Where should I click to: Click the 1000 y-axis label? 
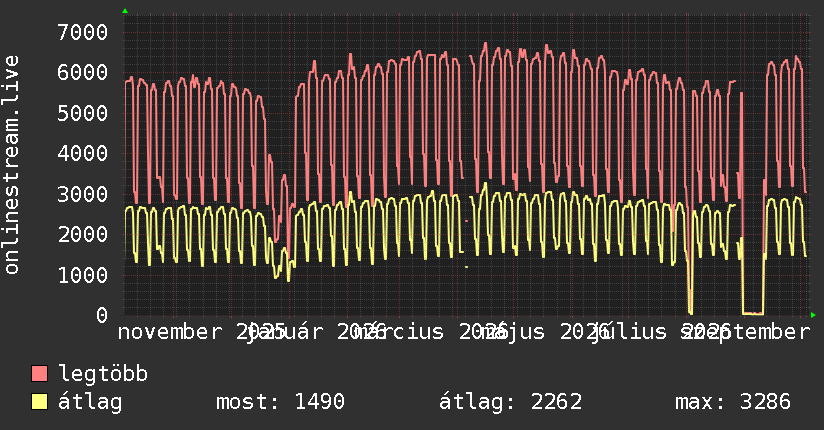click(x=83, y=275)
